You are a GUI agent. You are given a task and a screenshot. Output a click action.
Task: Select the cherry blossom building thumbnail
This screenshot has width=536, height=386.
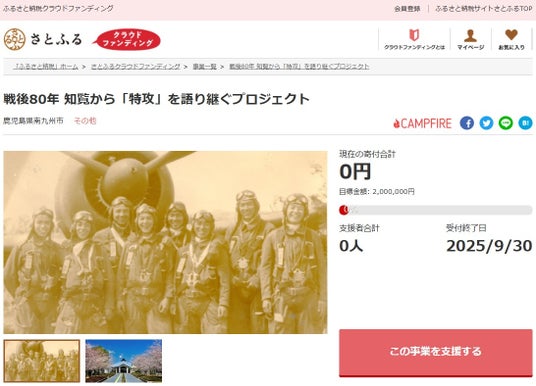(x=123, y=361)
